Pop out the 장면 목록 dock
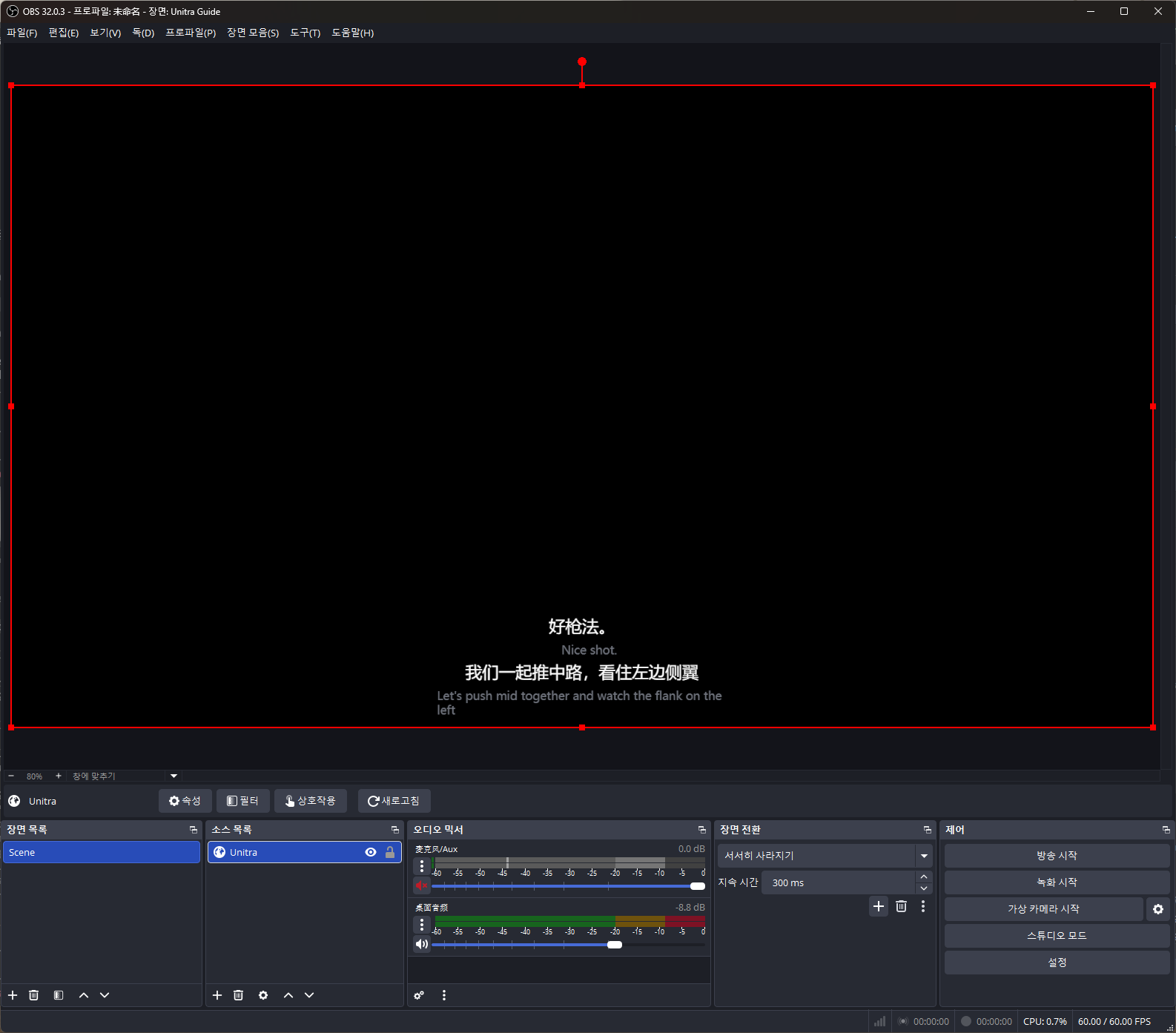Image resolution: width=1176 pixels, height=1033 pixels. click(x=194, y=830)
